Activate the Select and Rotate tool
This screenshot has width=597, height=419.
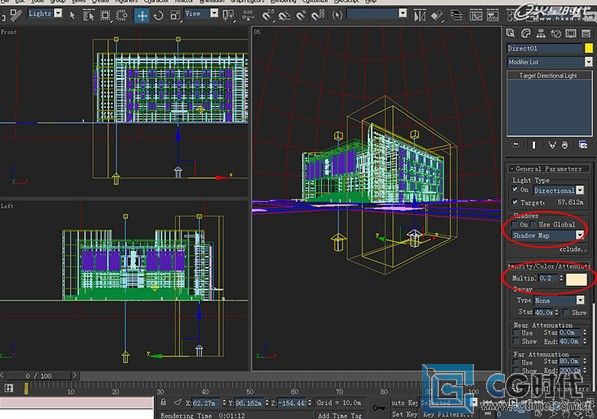(x=158, y=16)
